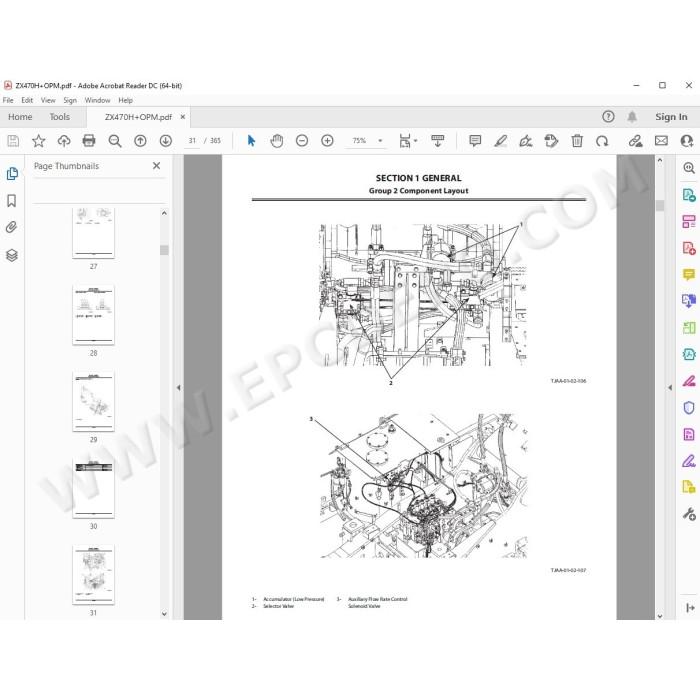This screenshot has height=700, width=700.
Task: Open the sign document tool
Action: pos(525,141)
